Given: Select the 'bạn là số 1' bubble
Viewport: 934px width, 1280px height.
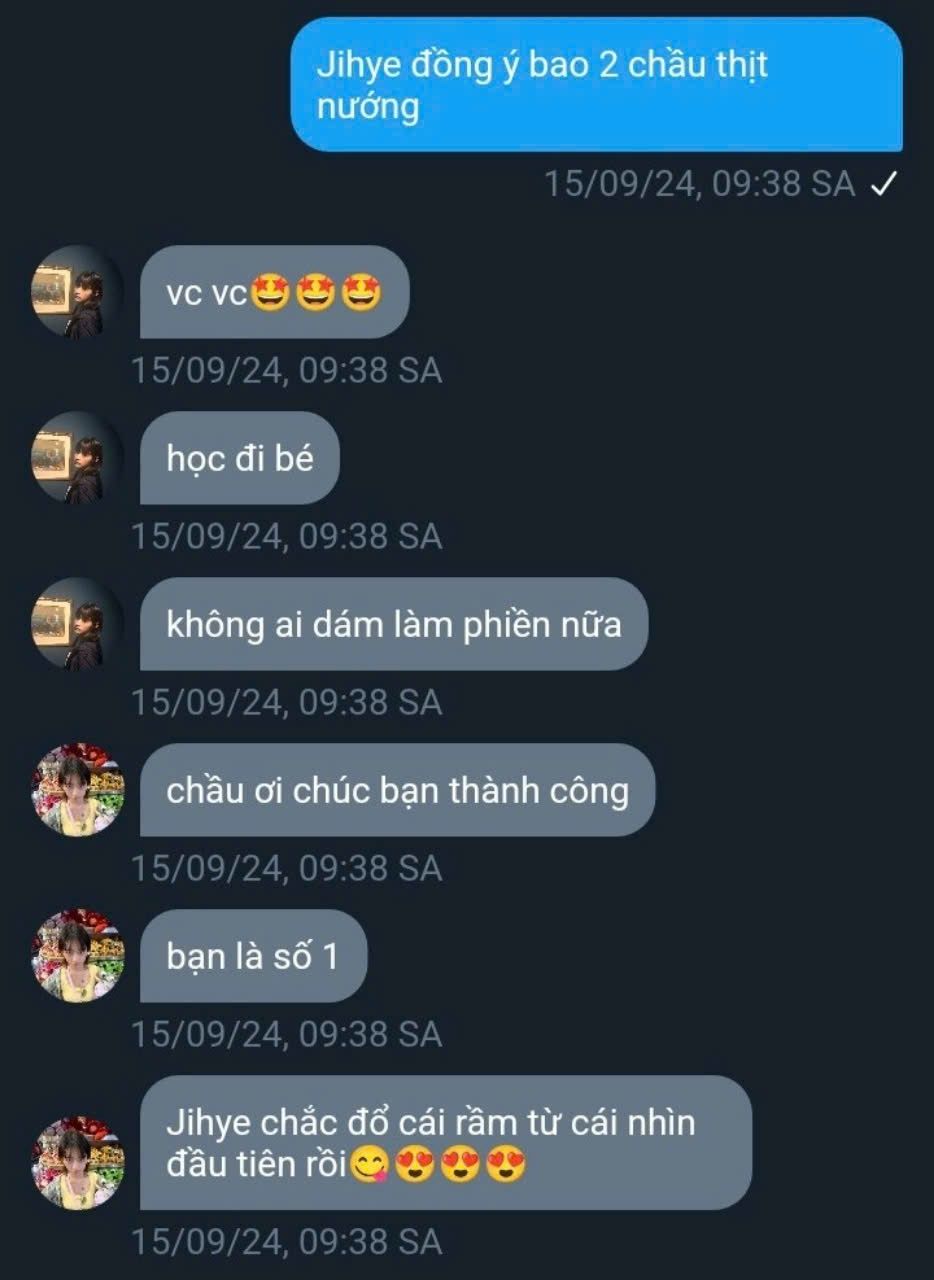Looking at the screenshot, I should (253, 956).
